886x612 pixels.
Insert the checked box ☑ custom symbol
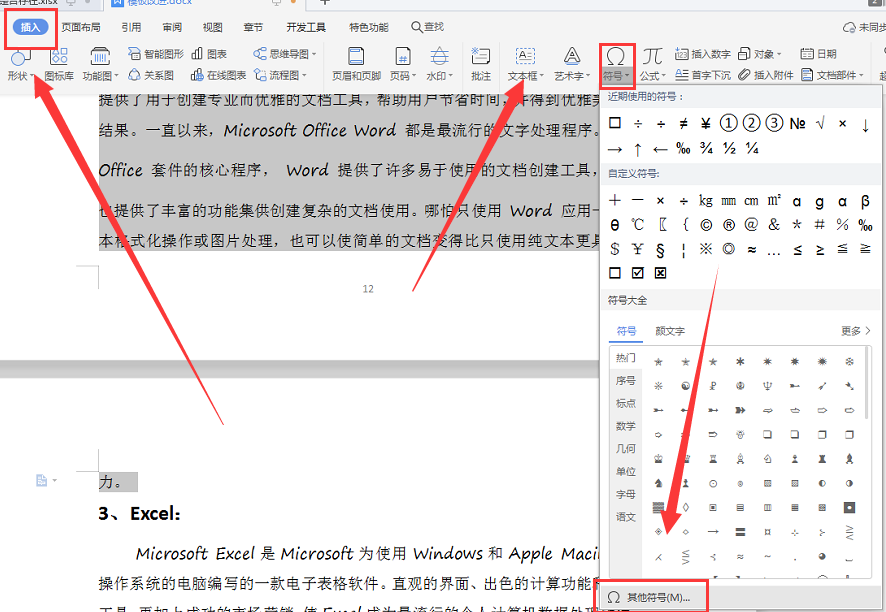tap(638, 272)
